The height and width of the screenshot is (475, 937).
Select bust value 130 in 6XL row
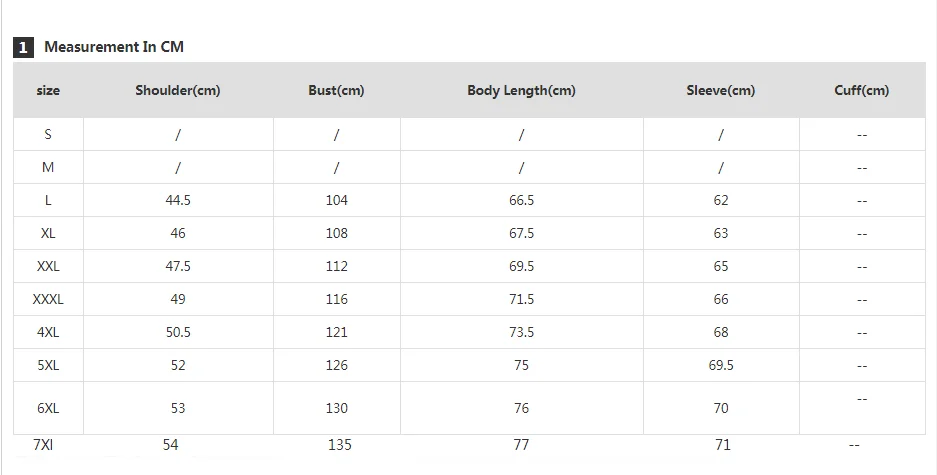(x=337, y=408)
